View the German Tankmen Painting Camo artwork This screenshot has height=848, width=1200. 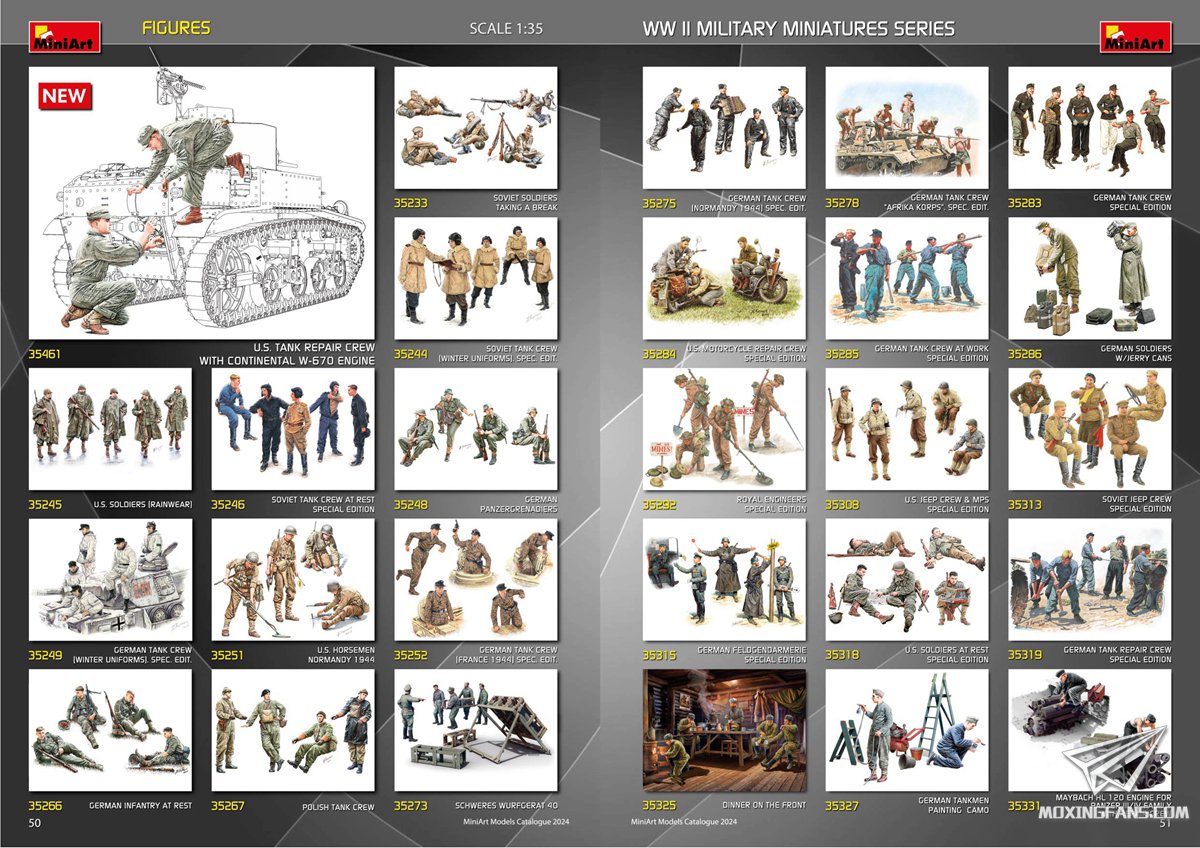pos(907,730)
